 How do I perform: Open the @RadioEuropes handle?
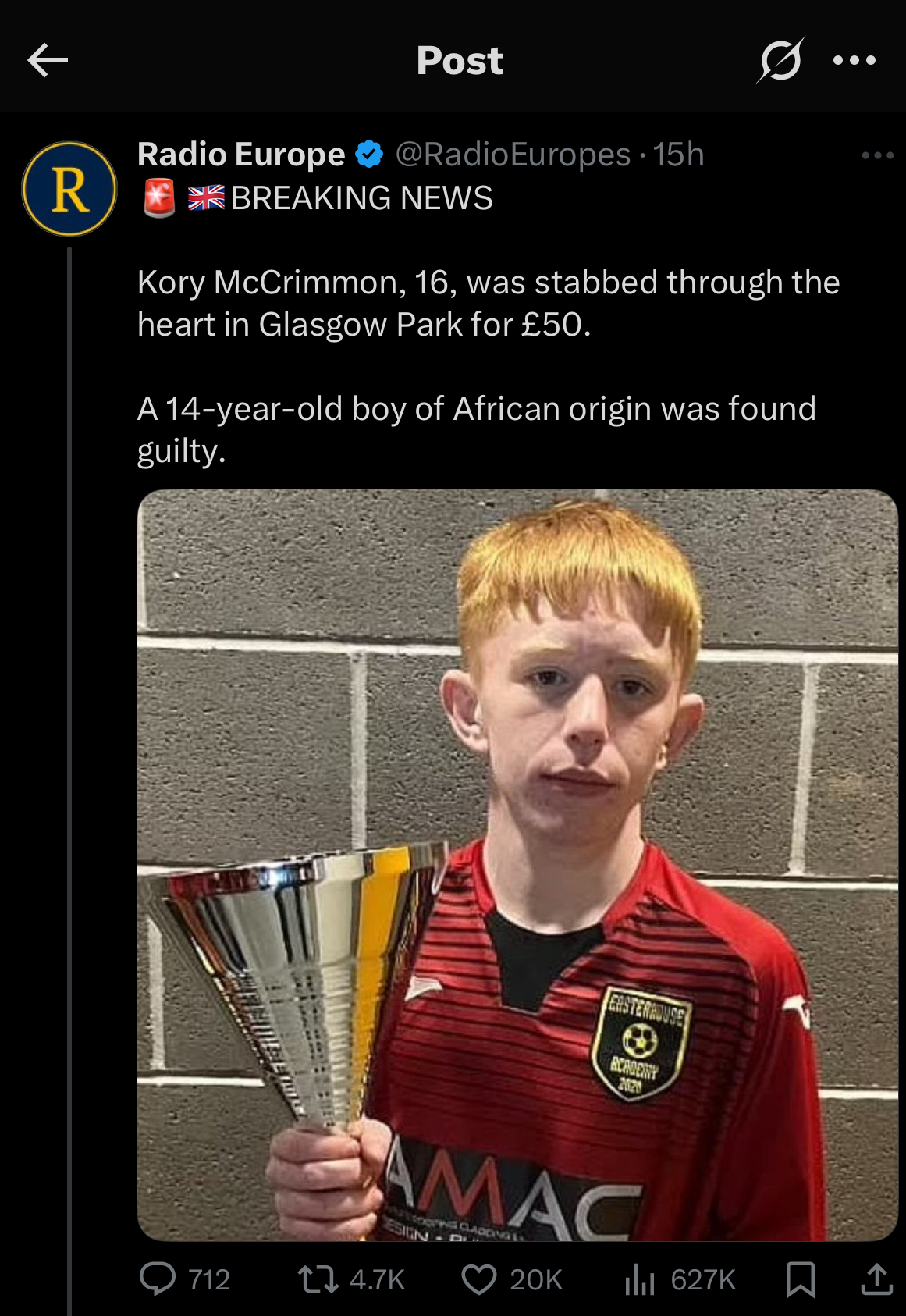click(513, 155)
